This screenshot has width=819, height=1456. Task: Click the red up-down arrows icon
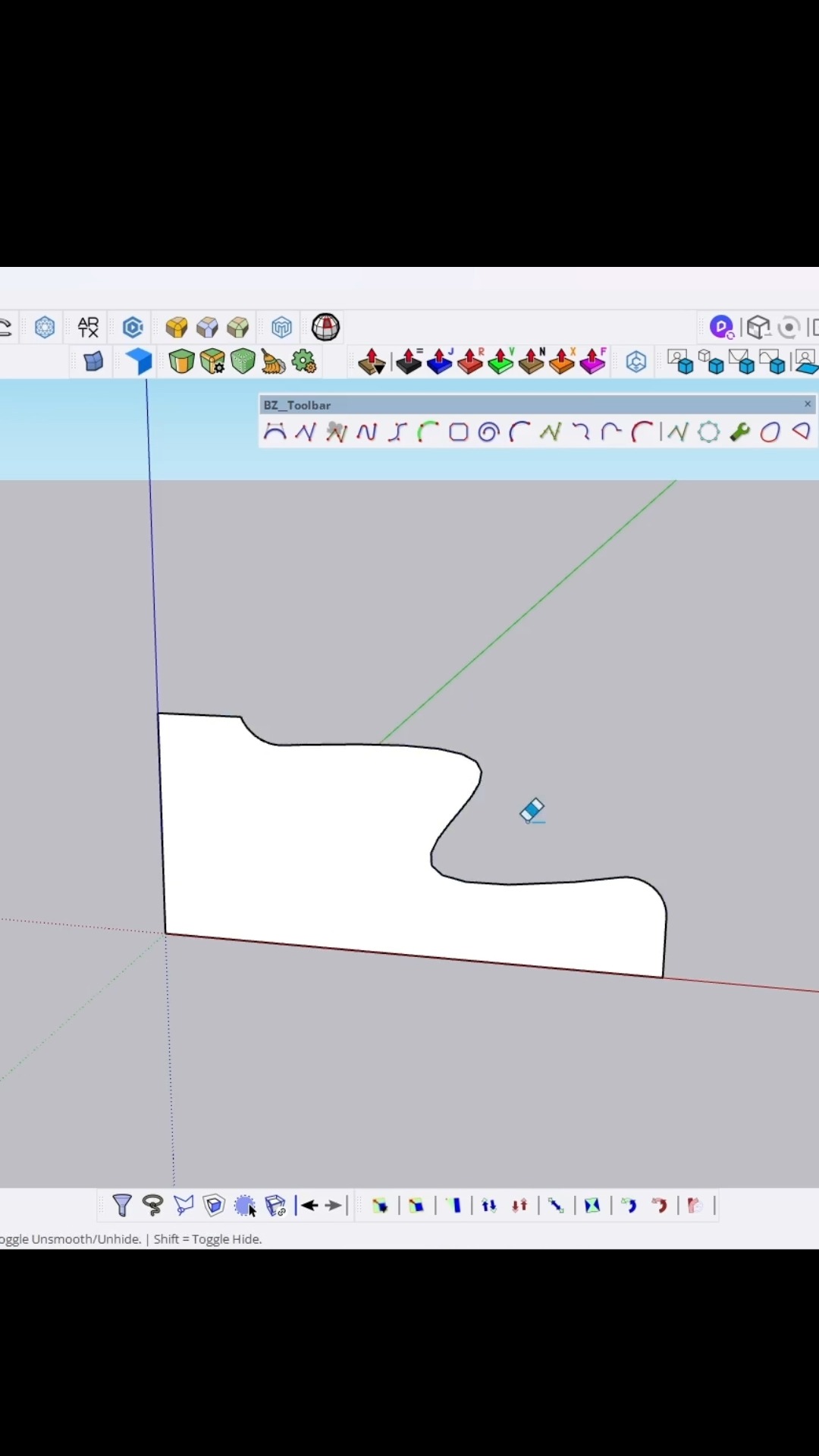click(x=520, y=1205)
